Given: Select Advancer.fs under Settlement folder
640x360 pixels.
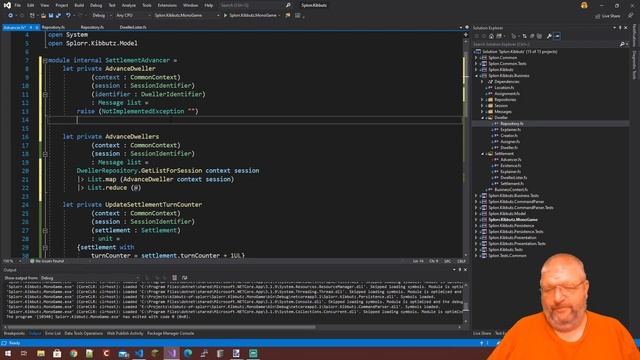Looking at the screenshot, I should (511, 160).
